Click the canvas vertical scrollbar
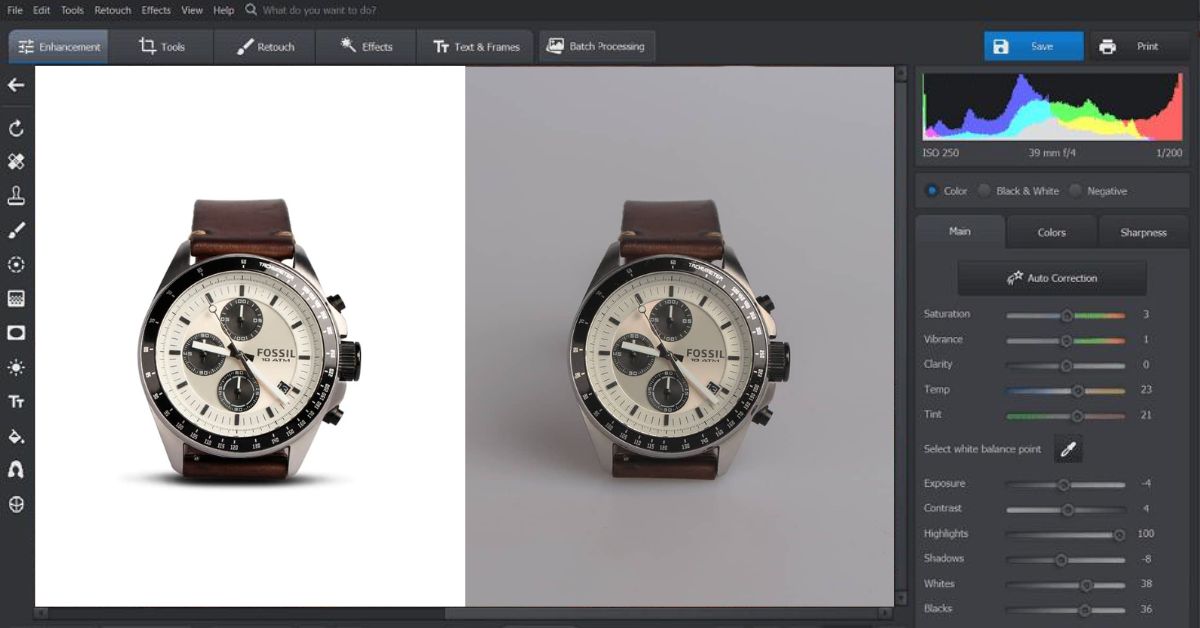Image resolution: width=1200 pixels, height=628 pixels. tap(901, 337)
